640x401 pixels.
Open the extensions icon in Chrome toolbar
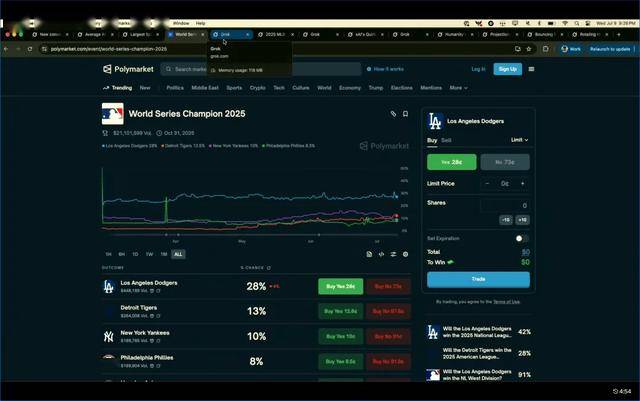546,49
